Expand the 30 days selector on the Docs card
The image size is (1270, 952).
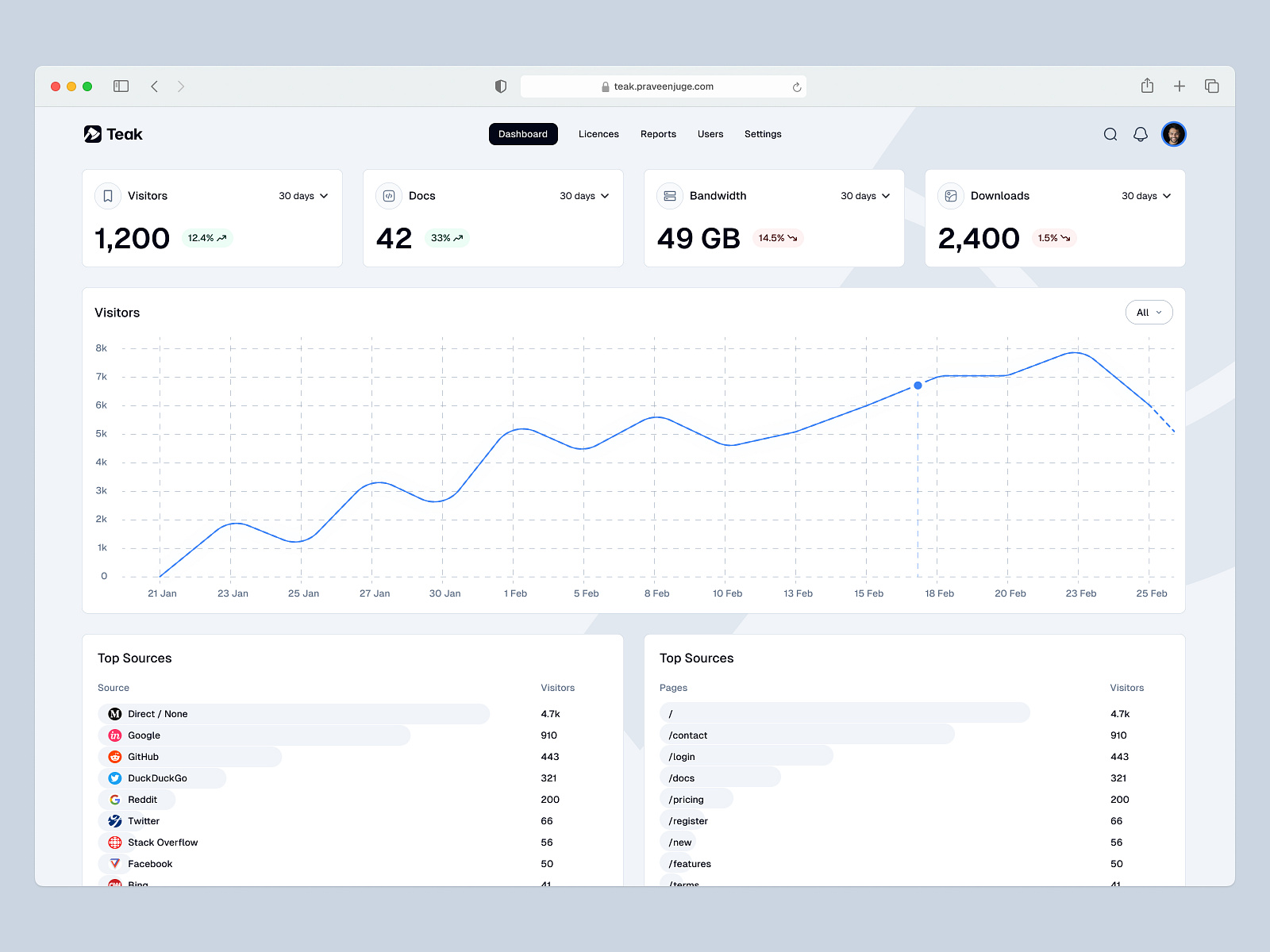[x=584, y=196]
